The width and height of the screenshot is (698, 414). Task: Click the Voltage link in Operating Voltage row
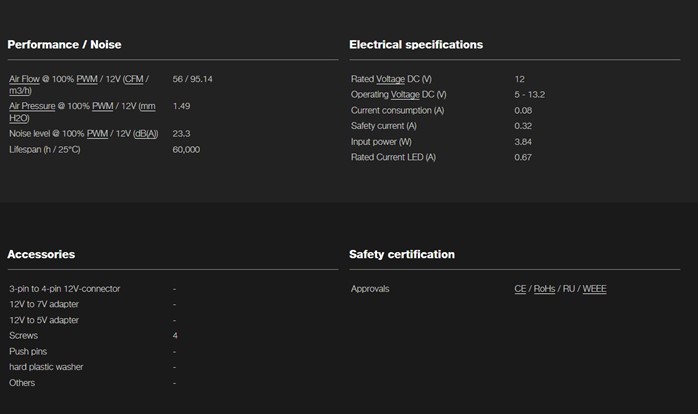tap(405, 94)
